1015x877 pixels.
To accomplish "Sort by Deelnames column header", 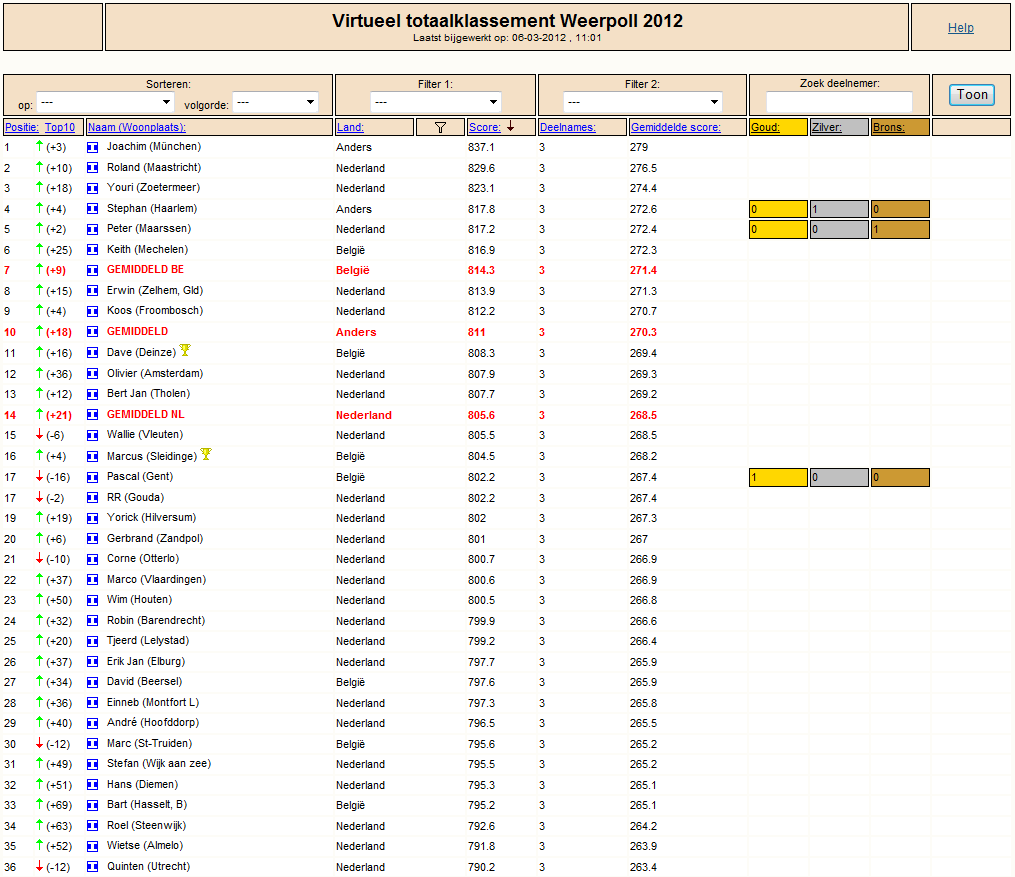I will pos(563,128).
